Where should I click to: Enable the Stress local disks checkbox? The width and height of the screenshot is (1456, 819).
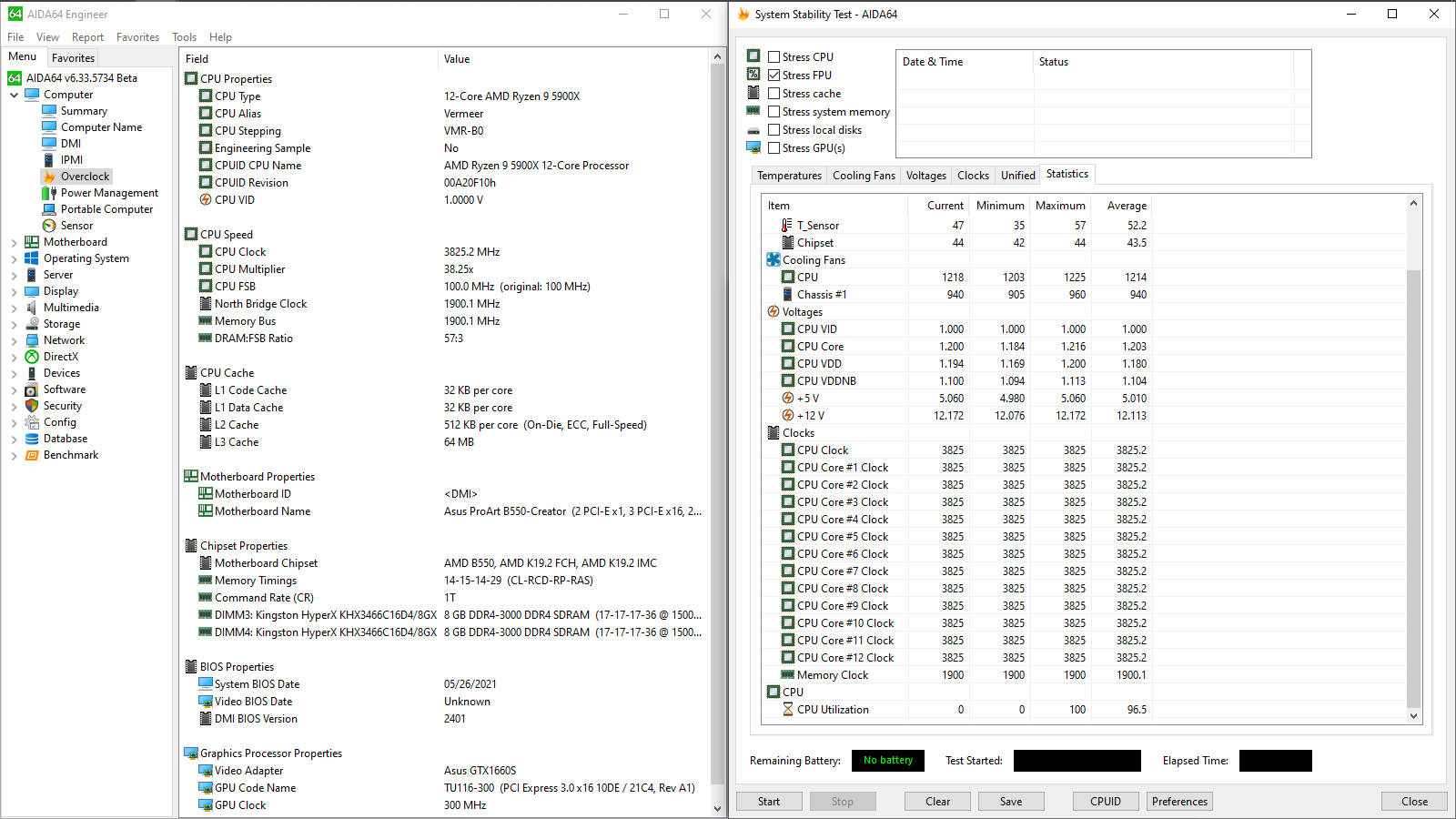[773, 129]
